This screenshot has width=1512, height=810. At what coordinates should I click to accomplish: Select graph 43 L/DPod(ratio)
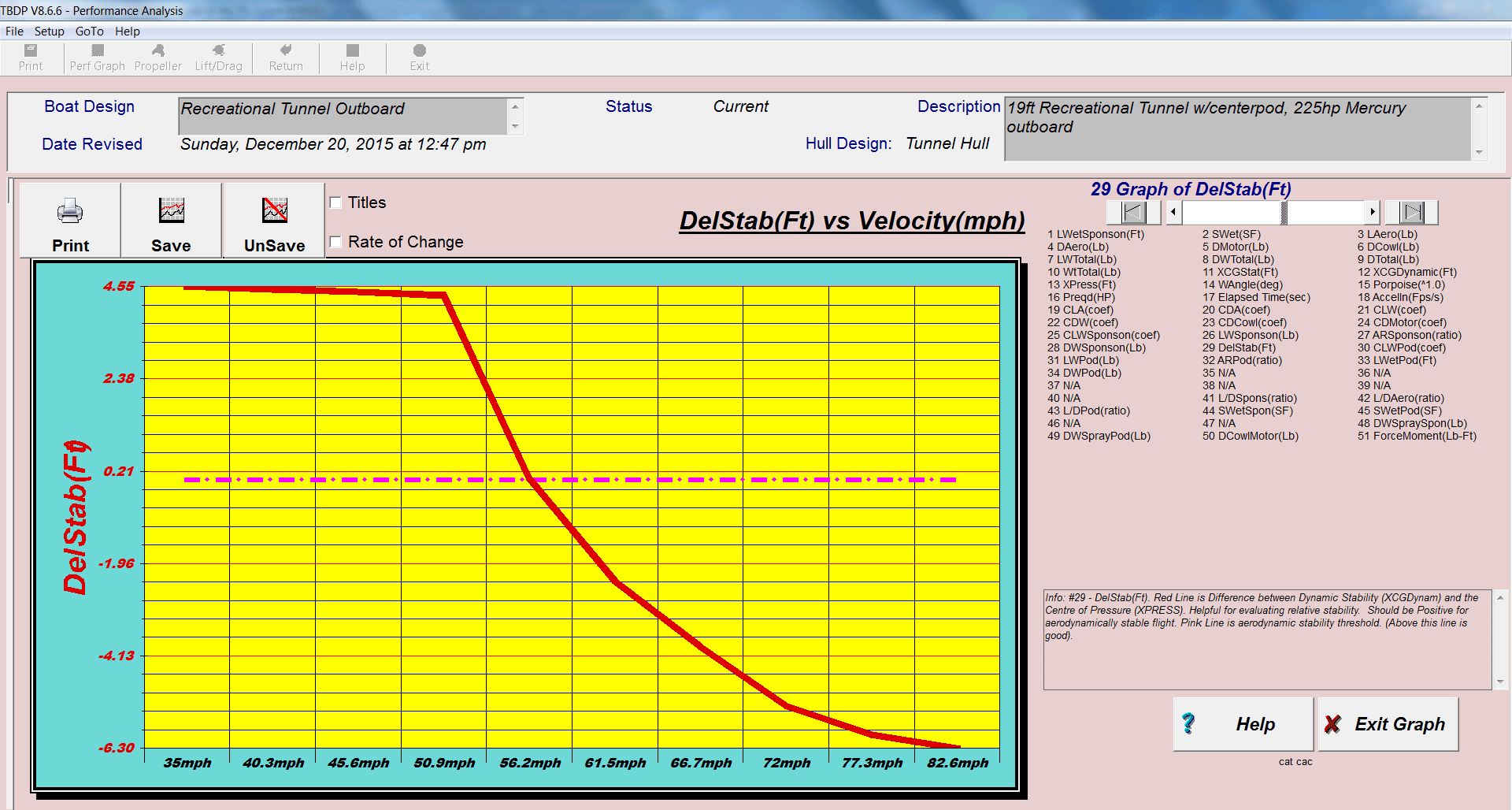[x=1088, y=411]
